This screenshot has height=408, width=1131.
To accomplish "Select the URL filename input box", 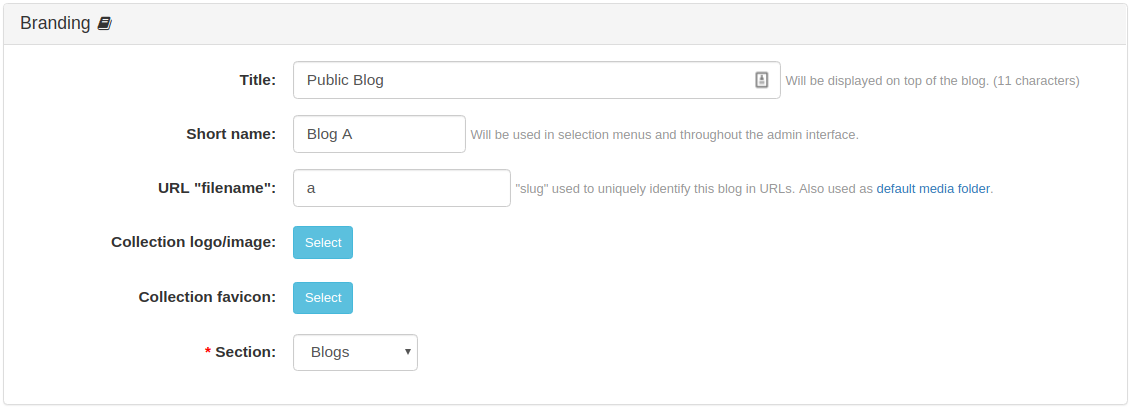I will (402, 188).
